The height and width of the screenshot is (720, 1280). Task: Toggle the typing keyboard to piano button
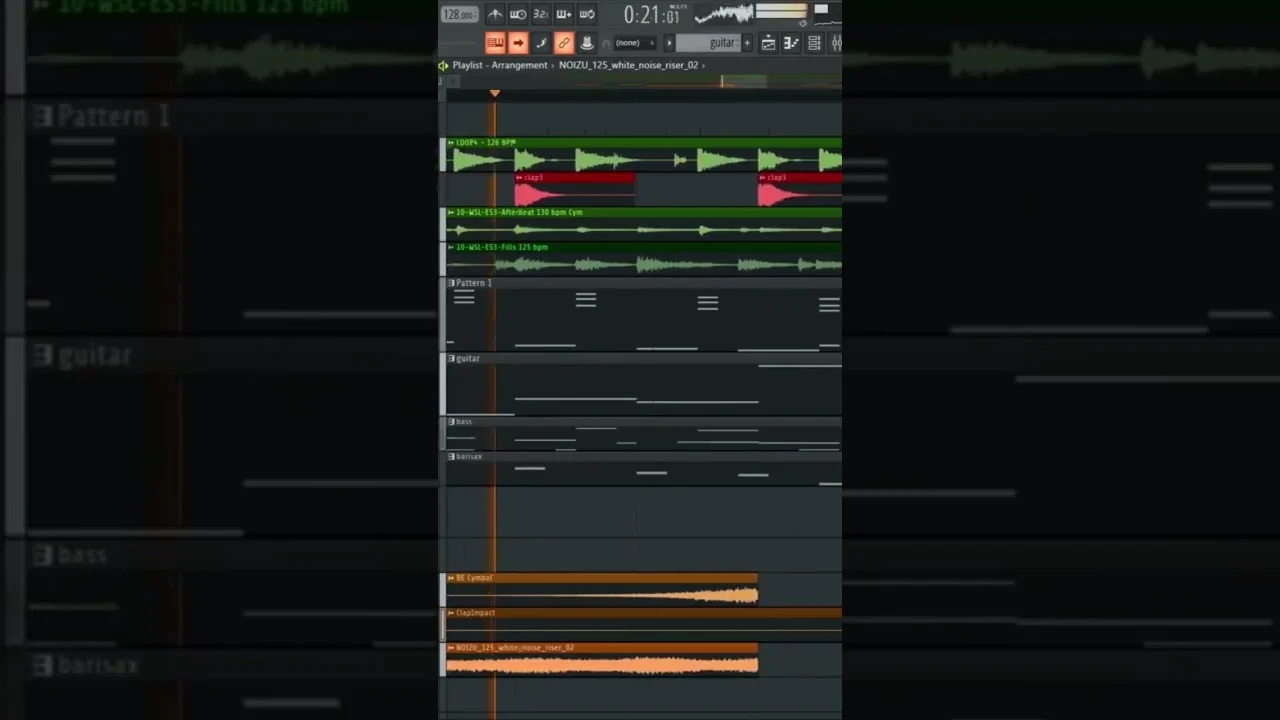click(495, 43)
